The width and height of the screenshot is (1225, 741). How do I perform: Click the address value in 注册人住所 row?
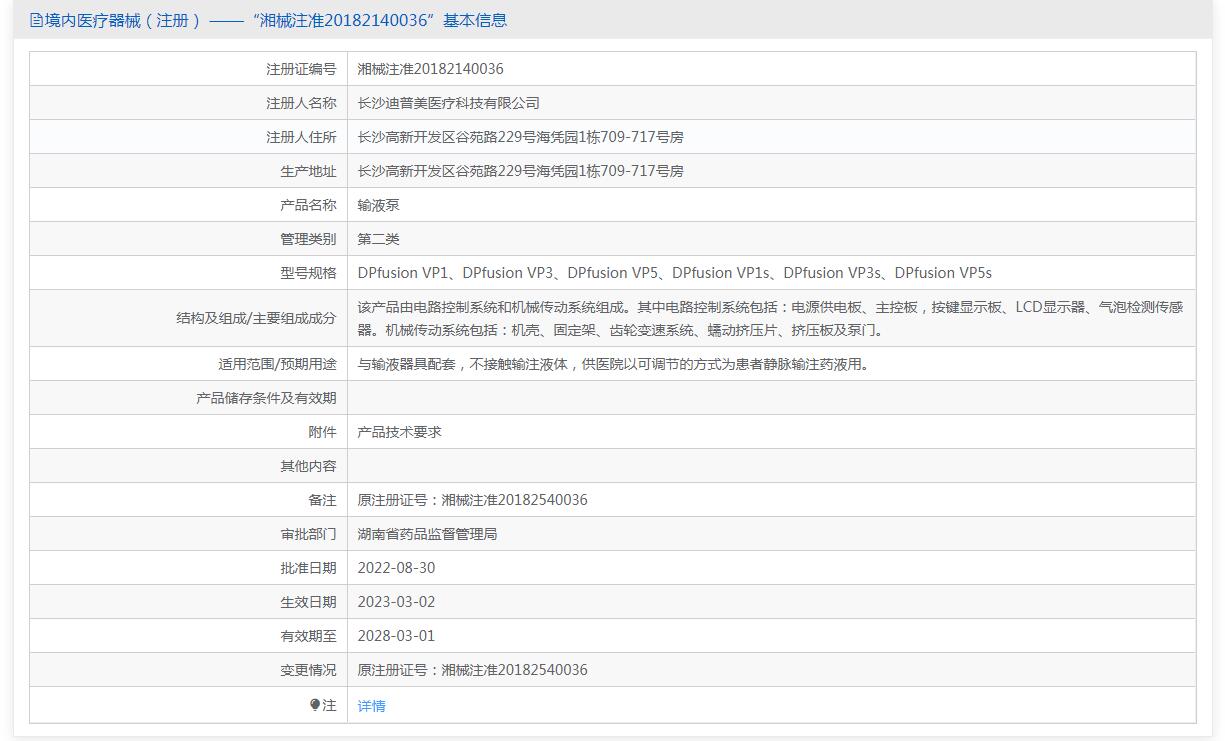click(x=520, y=137)
